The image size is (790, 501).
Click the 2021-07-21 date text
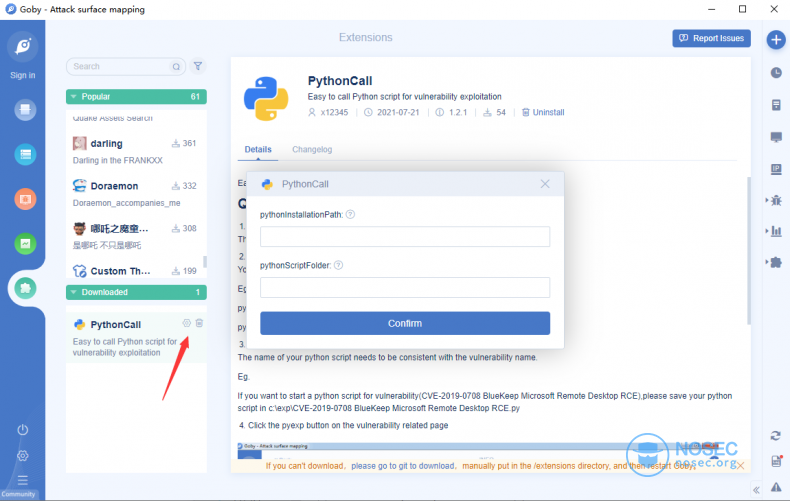pos(398,112)
